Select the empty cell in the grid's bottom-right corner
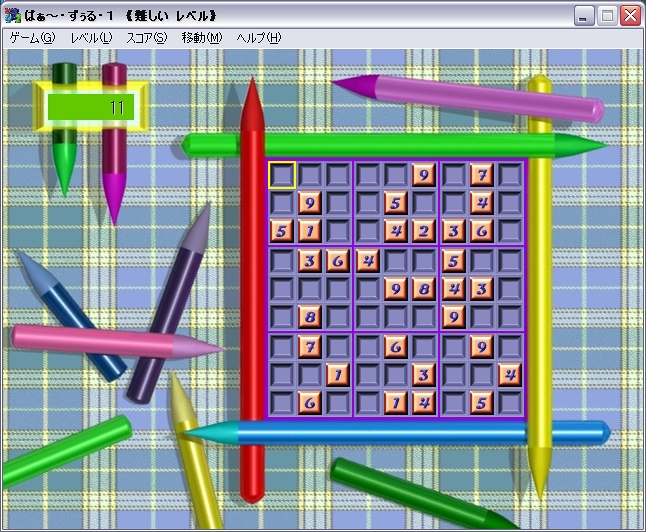 pos(510,403)
